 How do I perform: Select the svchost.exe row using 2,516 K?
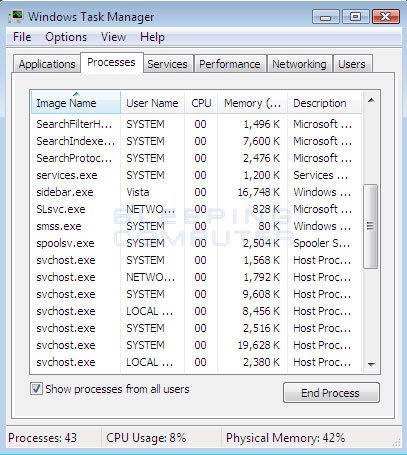point(196,328)
